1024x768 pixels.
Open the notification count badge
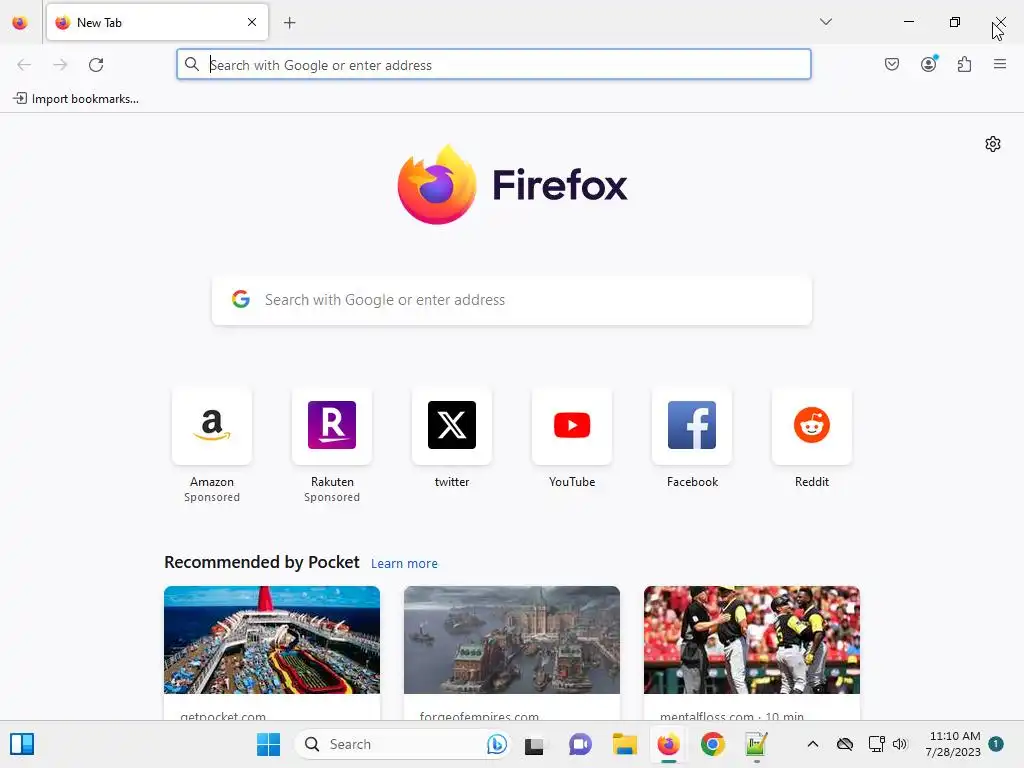pos(996,743)
